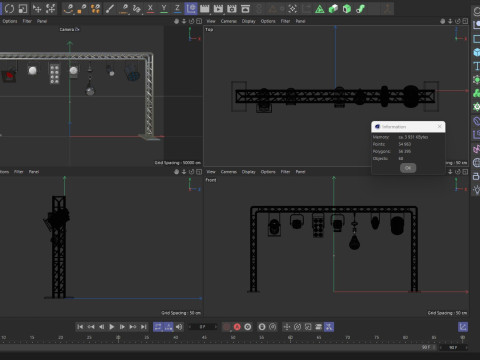Open Front viewport Cameras menu
Viewport: 480px width, 360px height.
[x=229, y=172]
